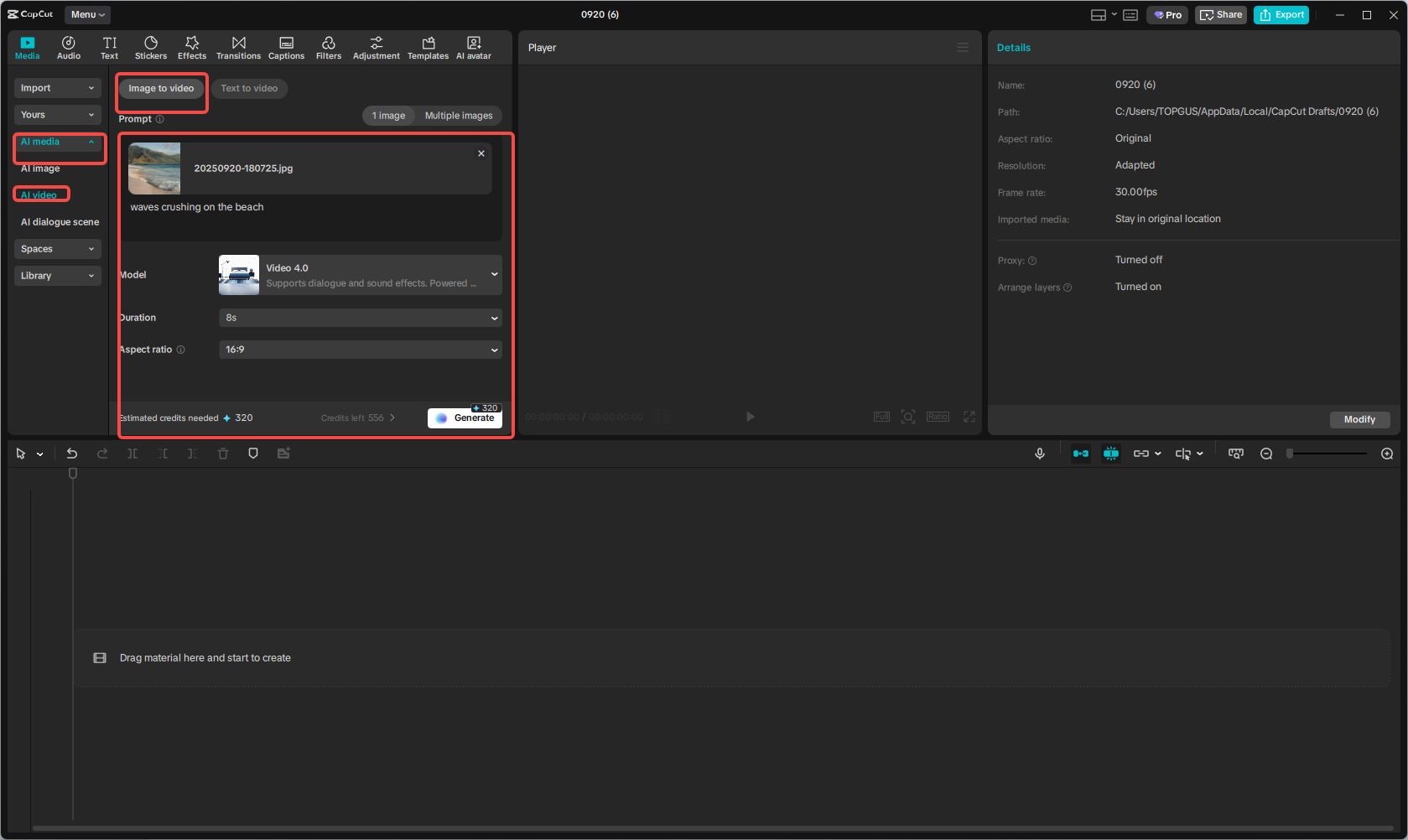Change the Aspect ratio dropdown from 16:9
The height and width of the screenshot is (840, 1408).
(360, 349)
